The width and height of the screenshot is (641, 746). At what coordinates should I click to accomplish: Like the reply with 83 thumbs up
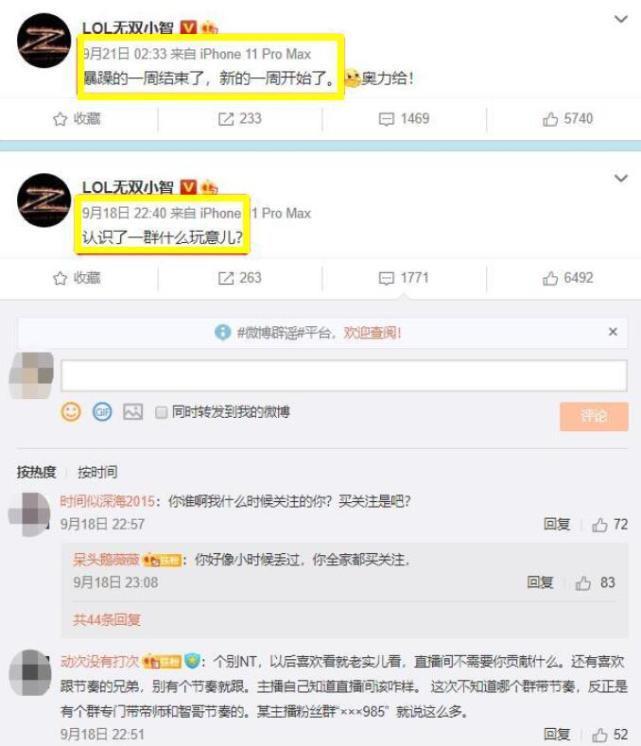[x=595, y=582]
